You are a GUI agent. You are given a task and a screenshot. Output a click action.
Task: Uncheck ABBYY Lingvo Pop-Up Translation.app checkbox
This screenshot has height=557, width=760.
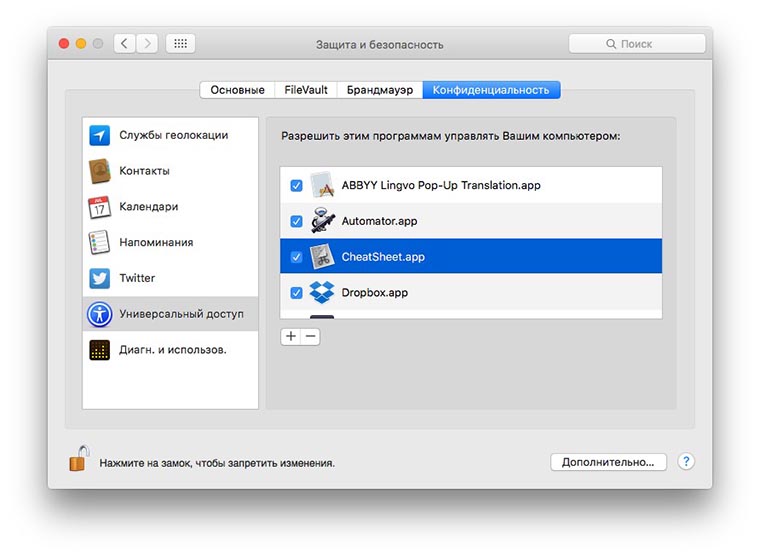(296, 186)
